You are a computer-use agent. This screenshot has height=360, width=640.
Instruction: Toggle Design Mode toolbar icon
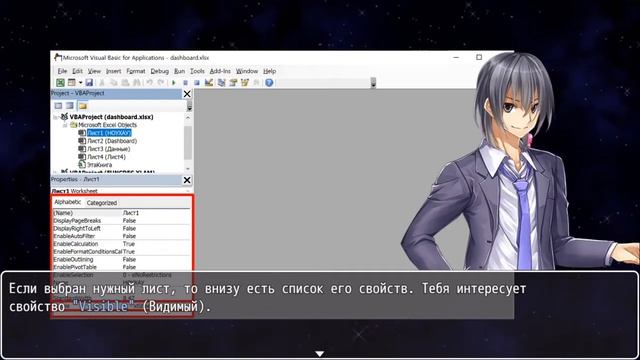point(209,83)
